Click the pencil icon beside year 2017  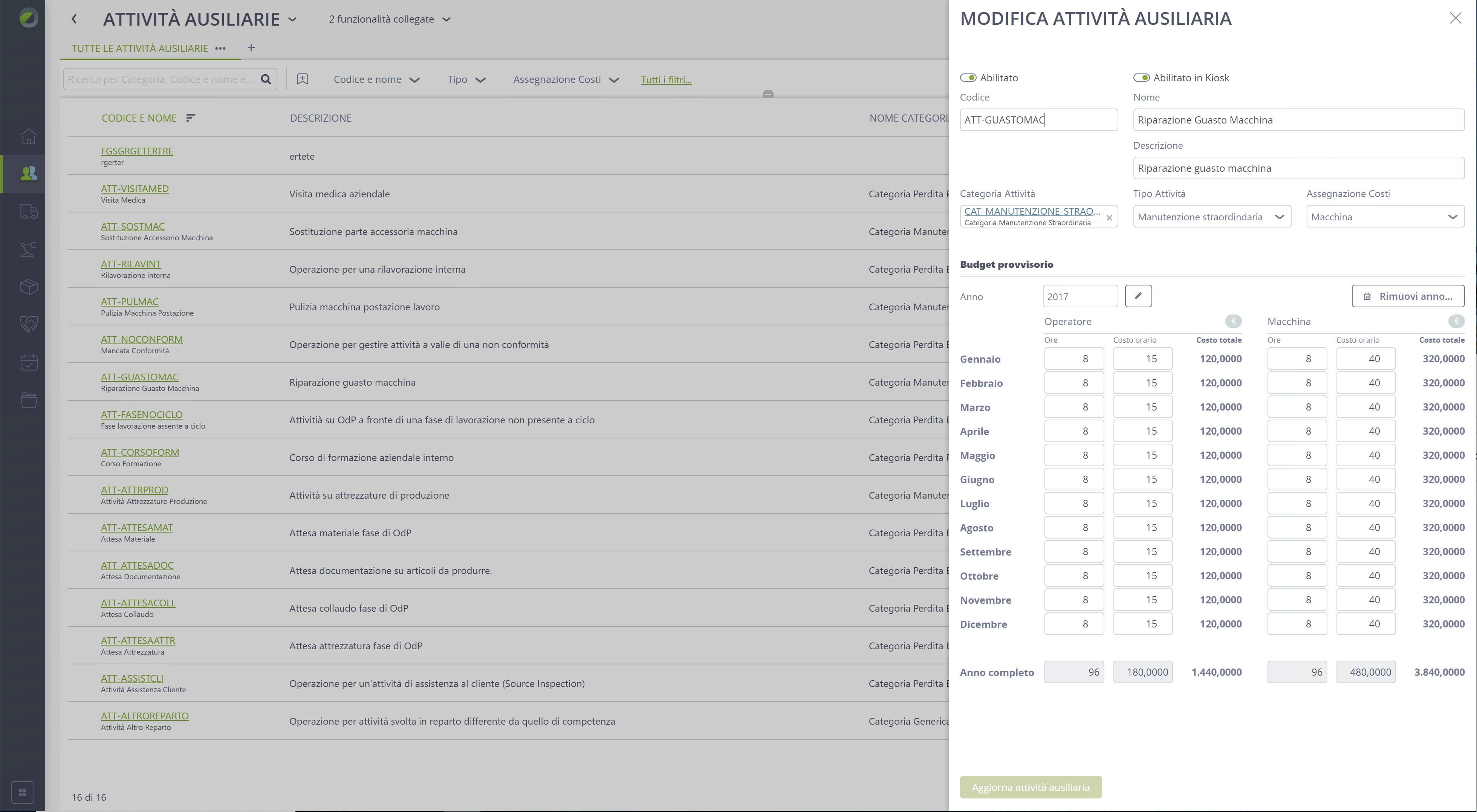pos(1138,296)
